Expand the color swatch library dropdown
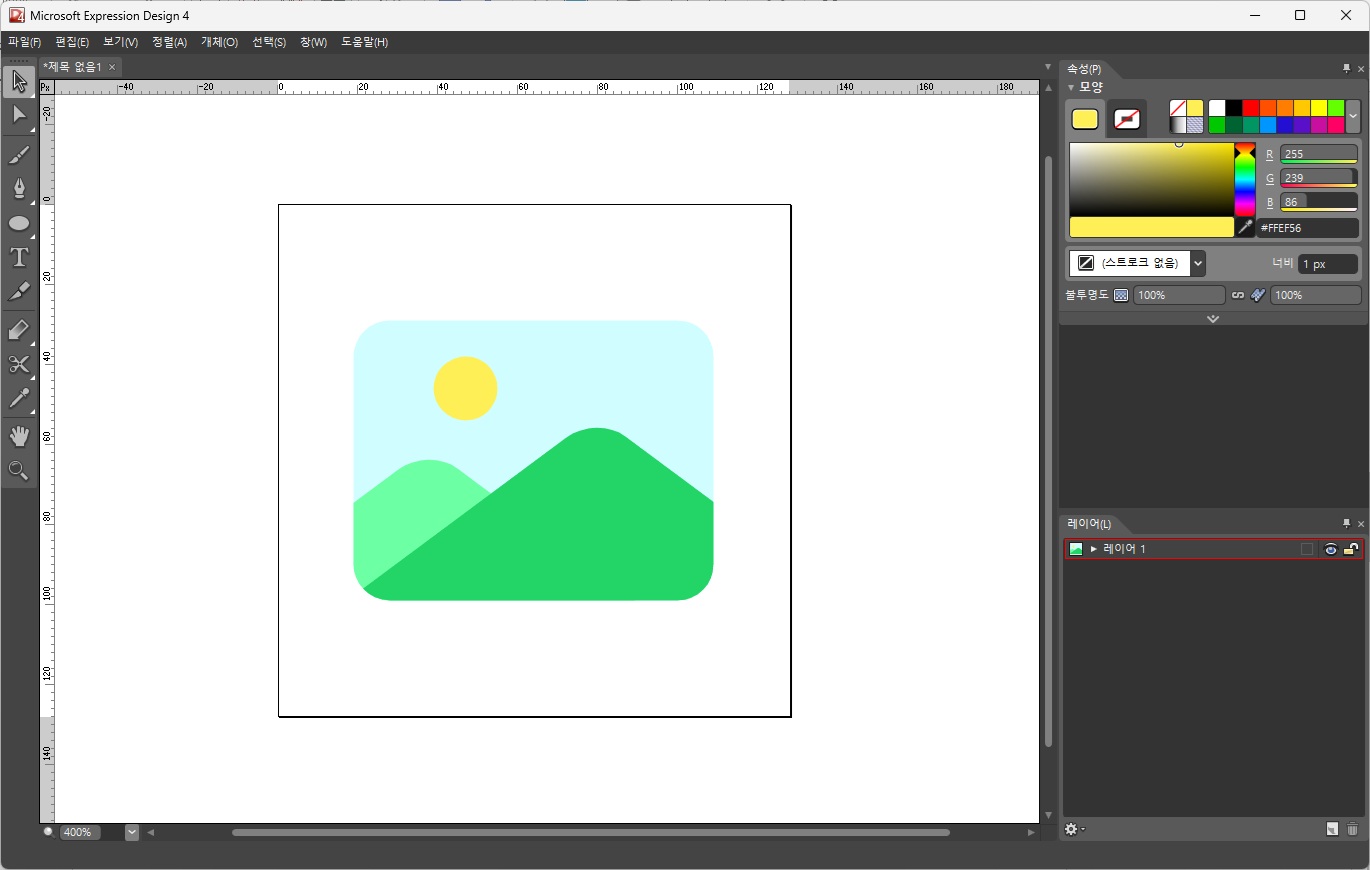This screenshot has height=870, width=1370. pos(1353,116)
